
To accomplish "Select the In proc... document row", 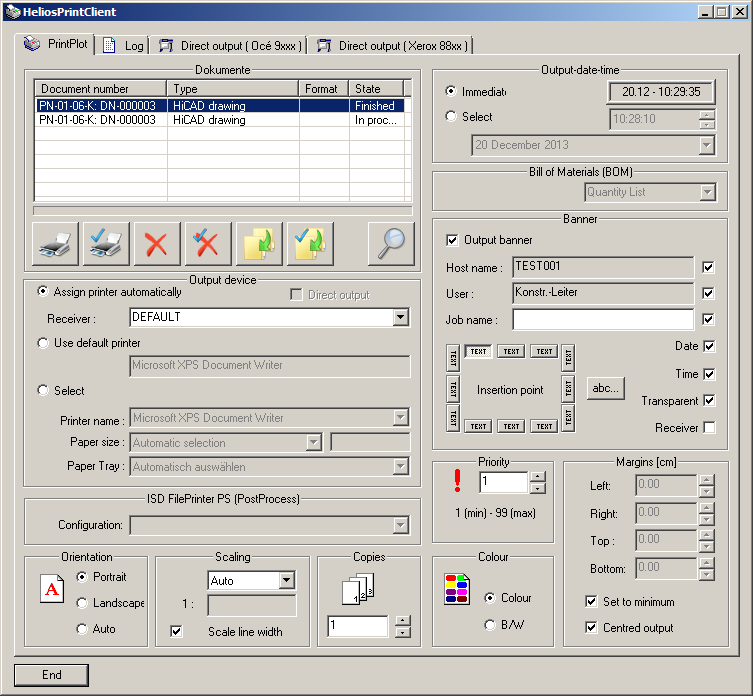I will 221,120.
